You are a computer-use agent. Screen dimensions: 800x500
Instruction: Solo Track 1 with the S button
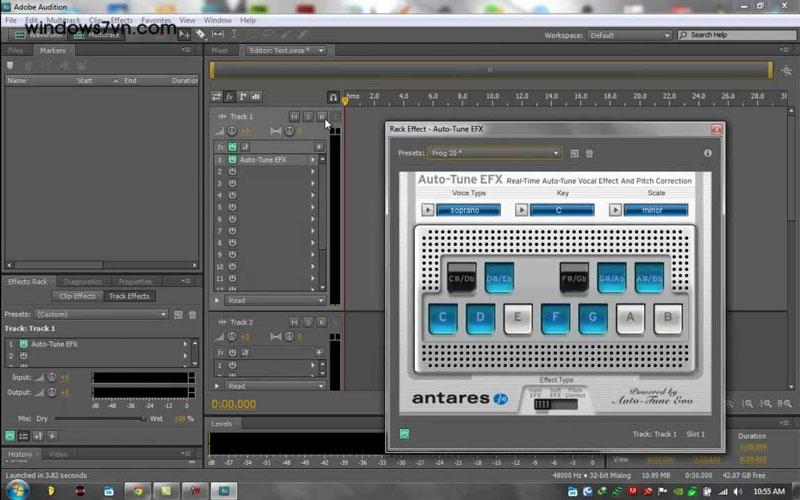[x=308, y=117]
